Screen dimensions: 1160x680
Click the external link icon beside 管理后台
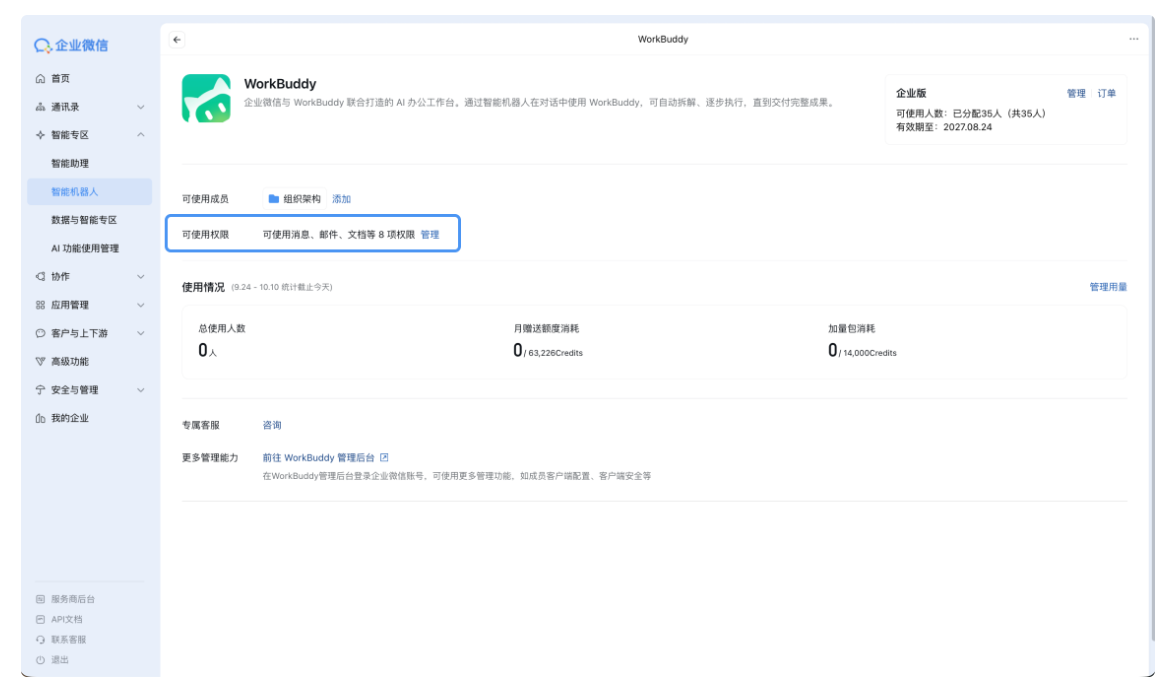[x=384, y=458]
